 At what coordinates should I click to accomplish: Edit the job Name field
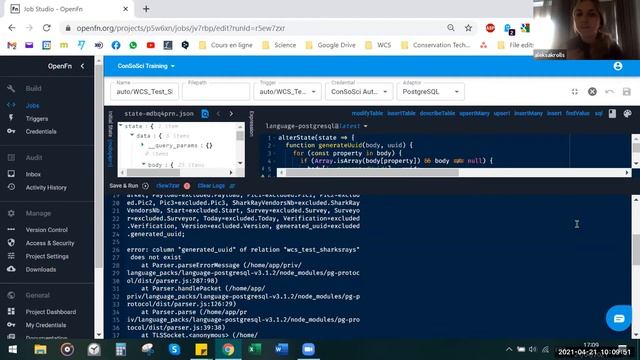point(144,92)
